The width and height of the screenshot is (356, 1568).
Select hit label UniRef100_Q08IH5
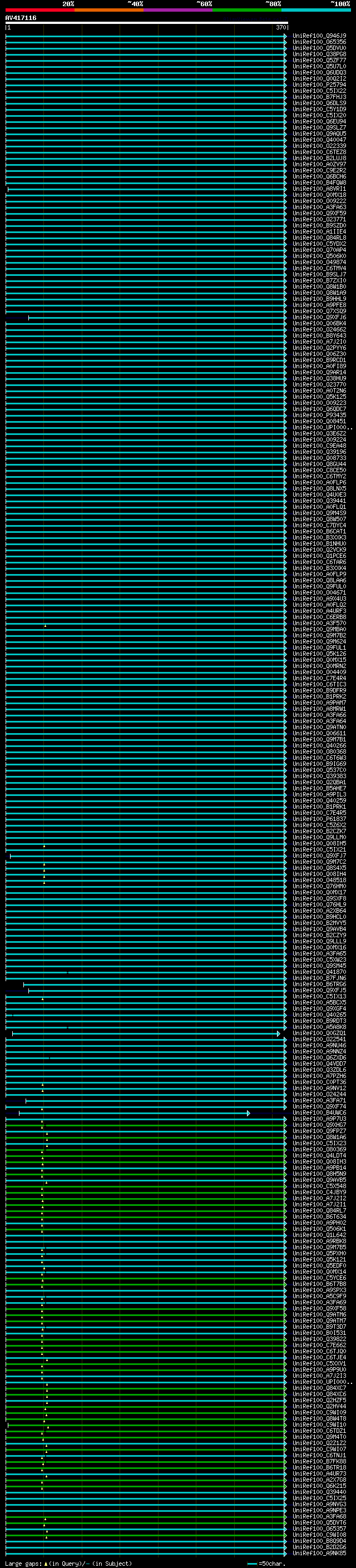(319, 843)
